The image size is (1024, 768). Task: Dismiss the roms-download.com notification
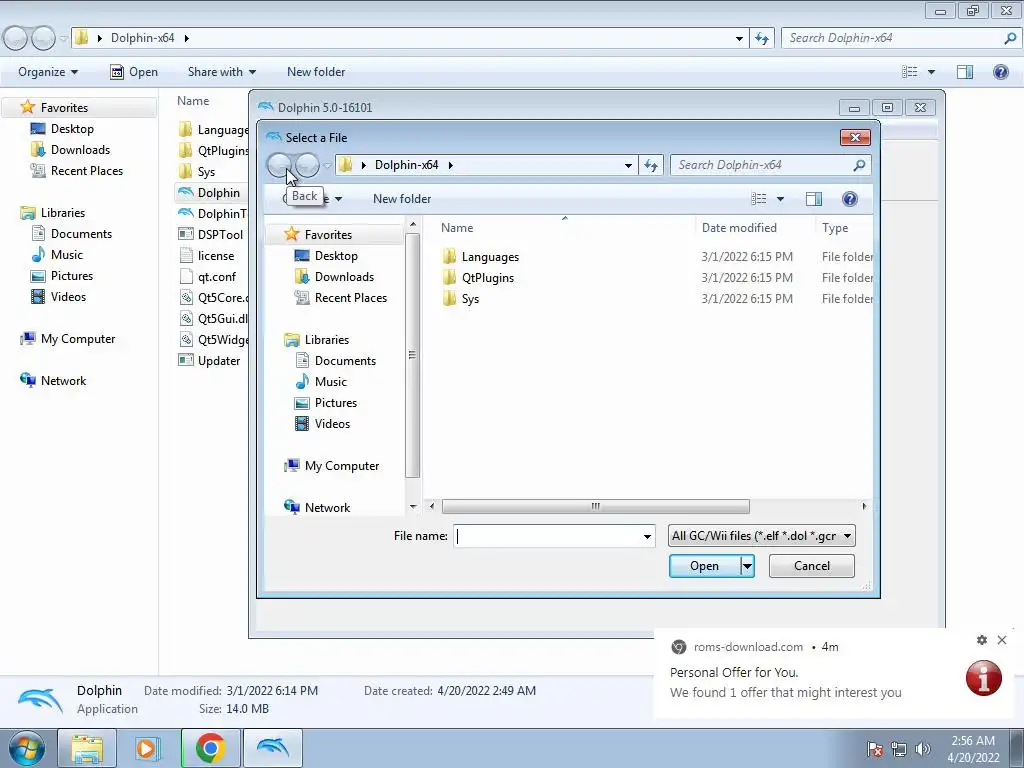point(1002,640)
